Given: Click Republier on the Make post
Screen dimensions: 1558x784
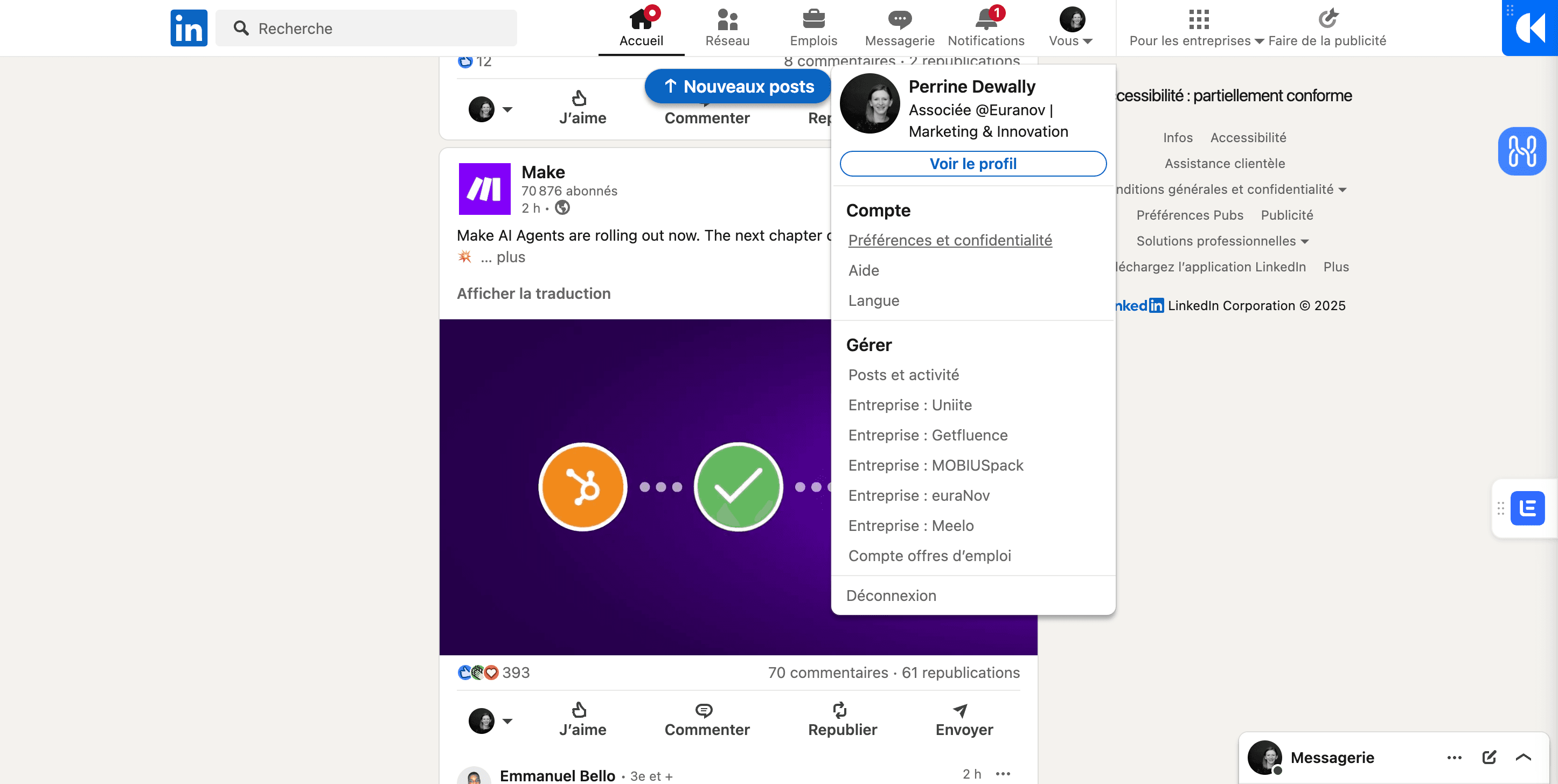Looking at the screenshot, I should [843, 719].
